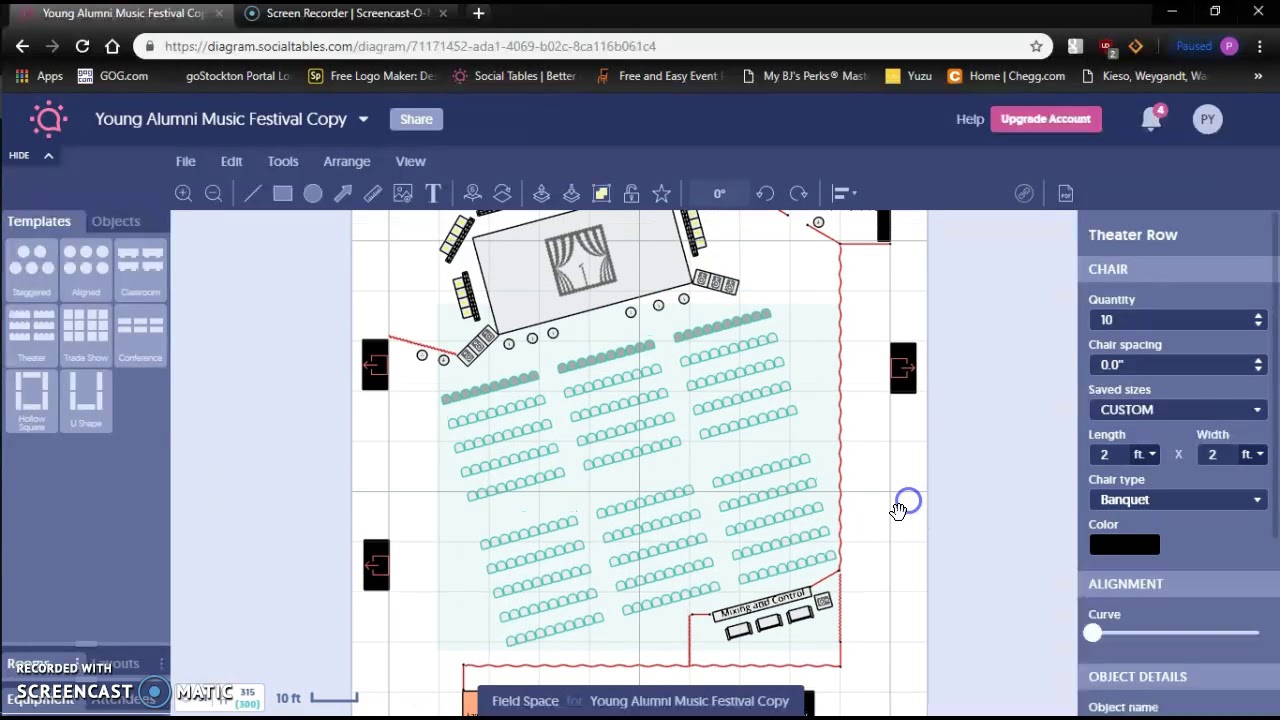Click the Chair spacing field

(x=1178, y=365)
